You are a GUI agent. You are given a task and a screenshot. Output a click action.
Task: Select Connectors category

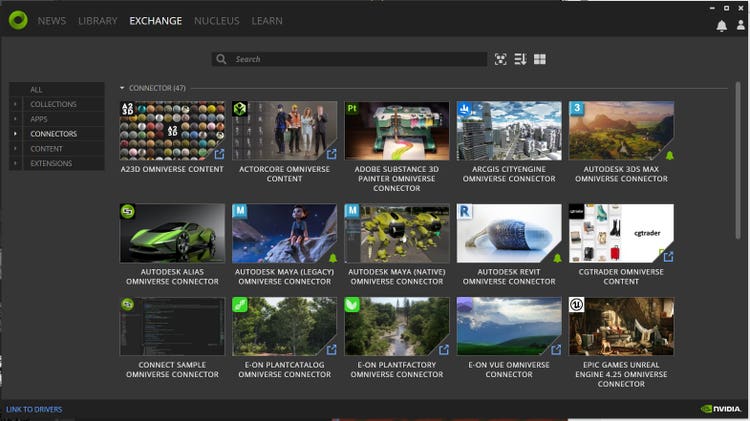pyautogui.click(x=54, y=134)
